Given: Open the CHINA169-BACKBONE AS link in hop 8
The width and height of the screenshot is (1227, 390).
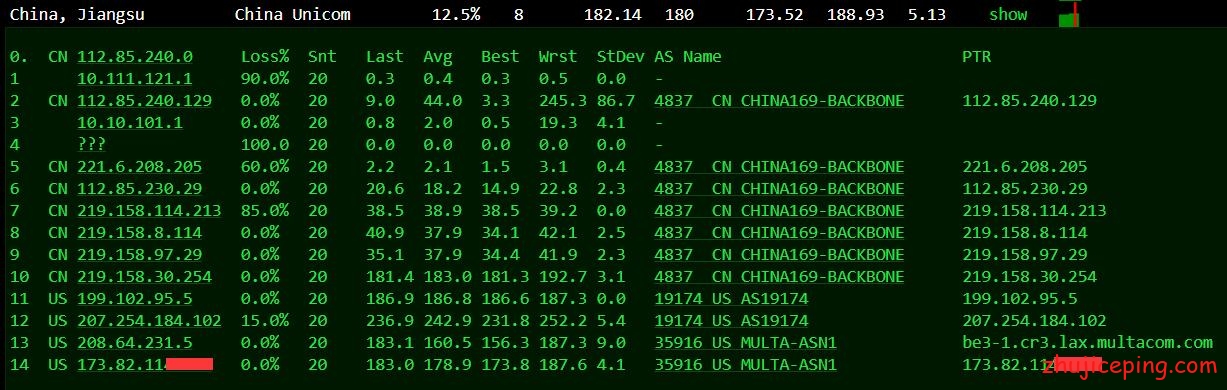Looking at the screenshot, I should tap(779, 233).
